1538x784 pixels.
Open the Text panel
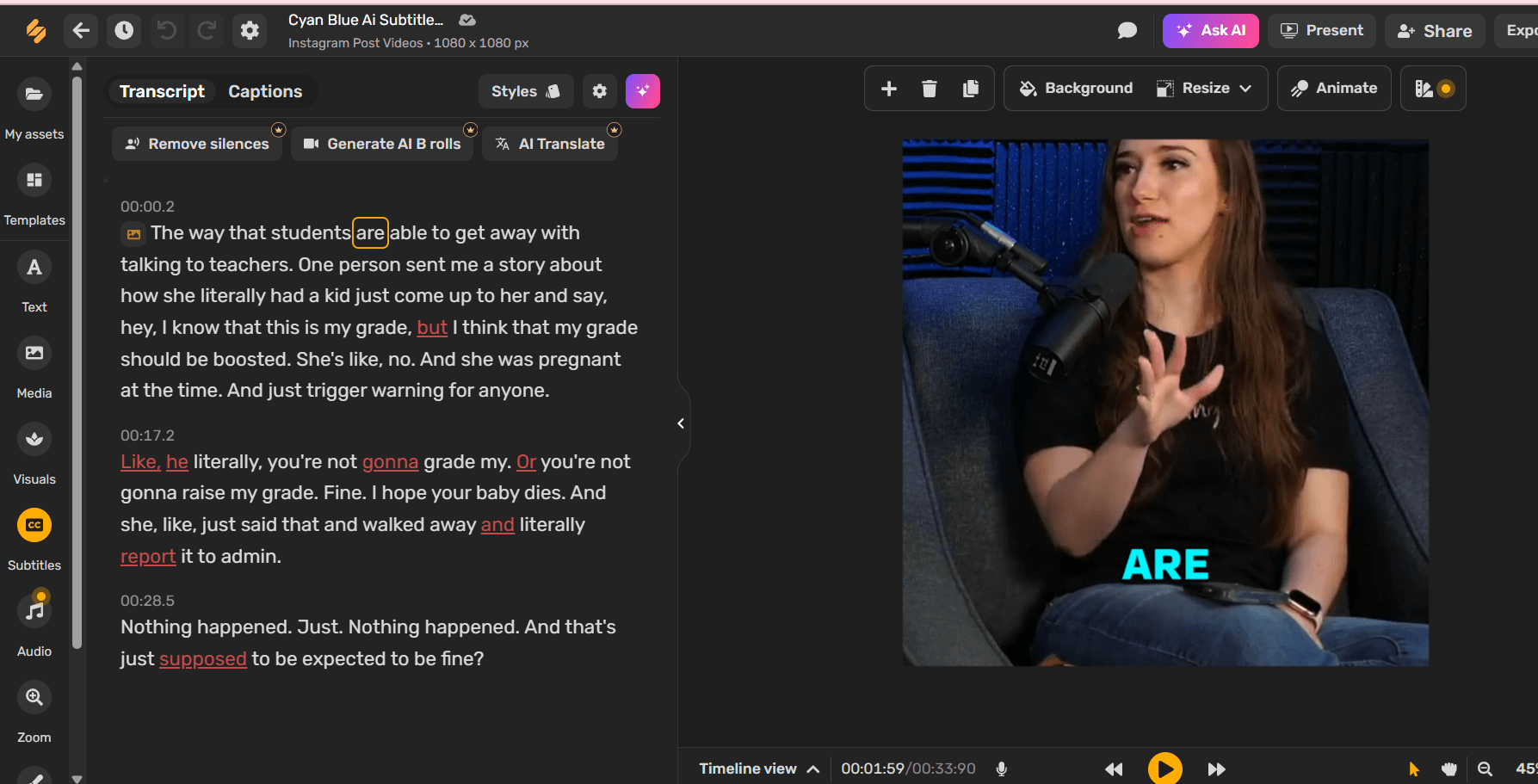[x=34, y=281]
